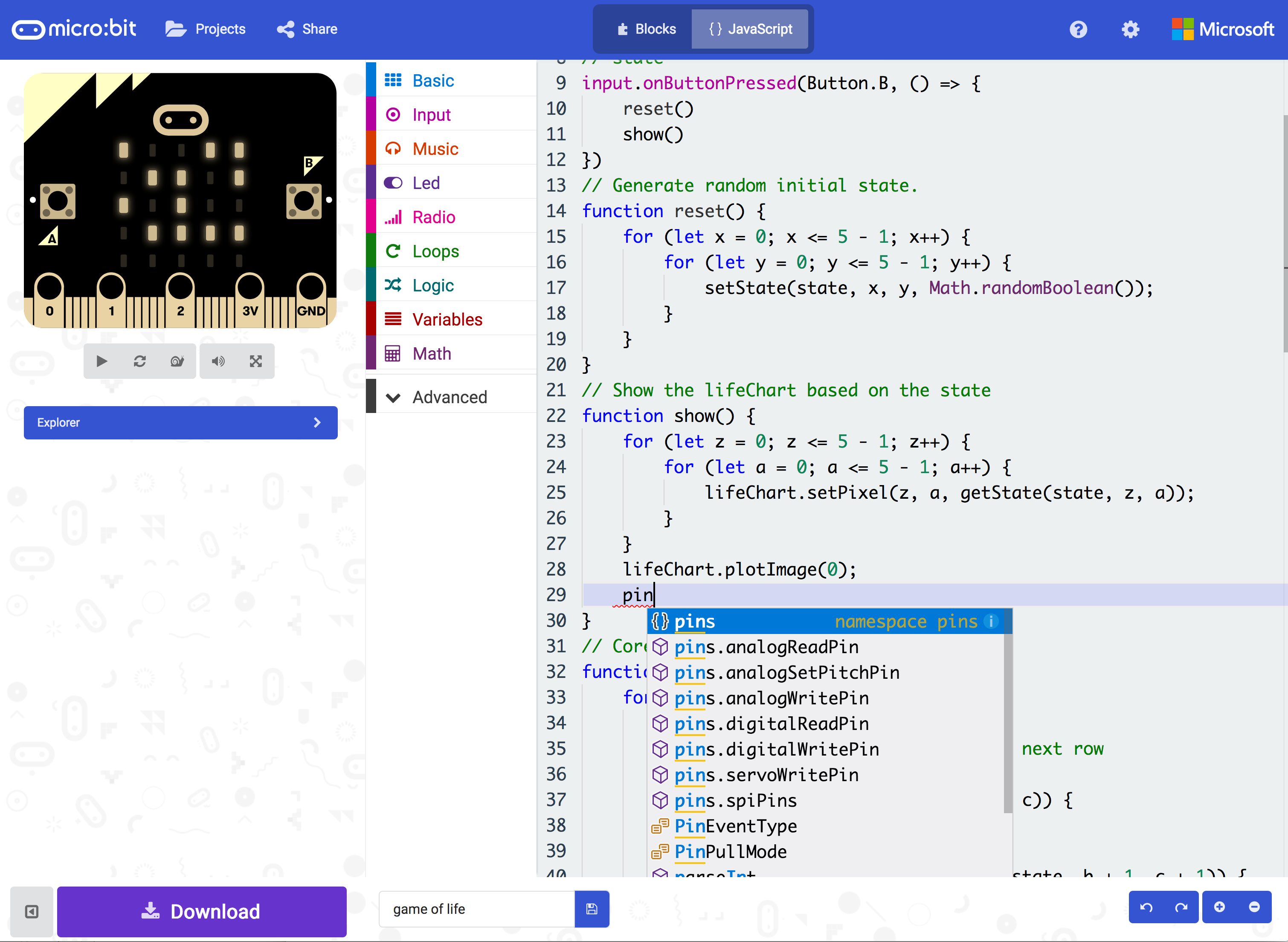
Task: Run the simulator
Action: click(102, 361)
